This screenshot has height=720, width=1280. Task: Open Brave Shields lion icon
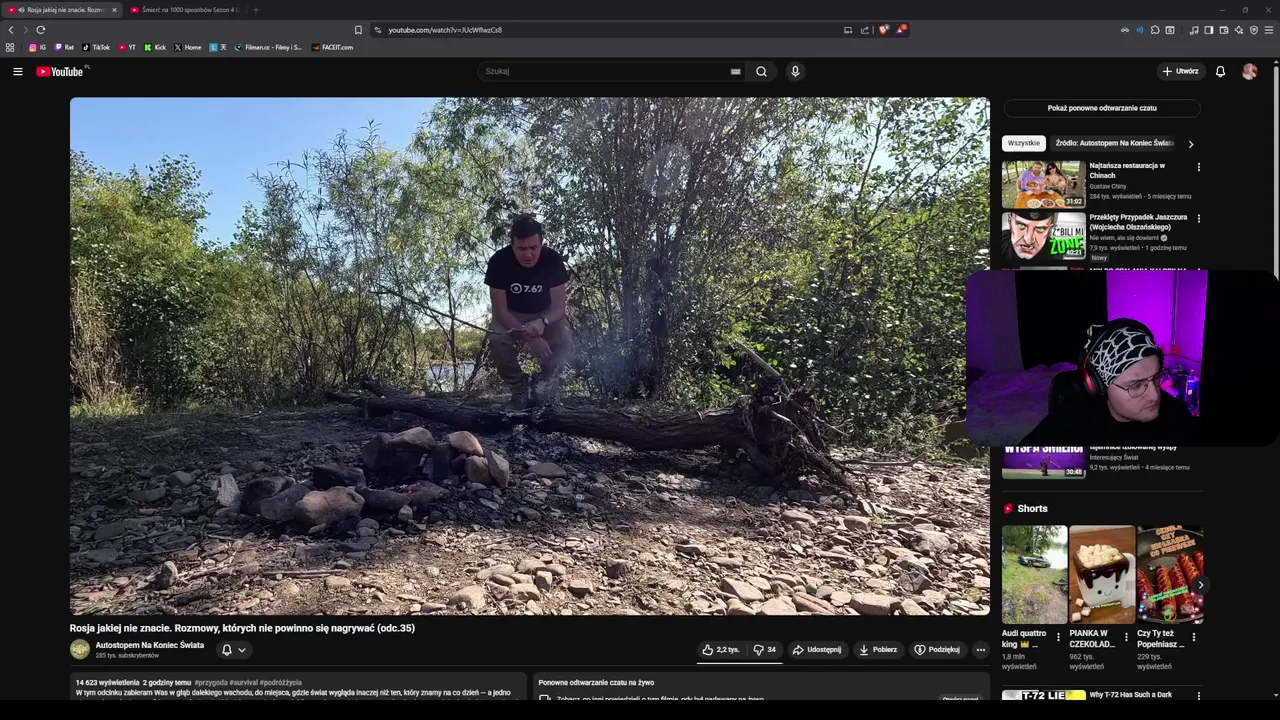pos(883,30)
